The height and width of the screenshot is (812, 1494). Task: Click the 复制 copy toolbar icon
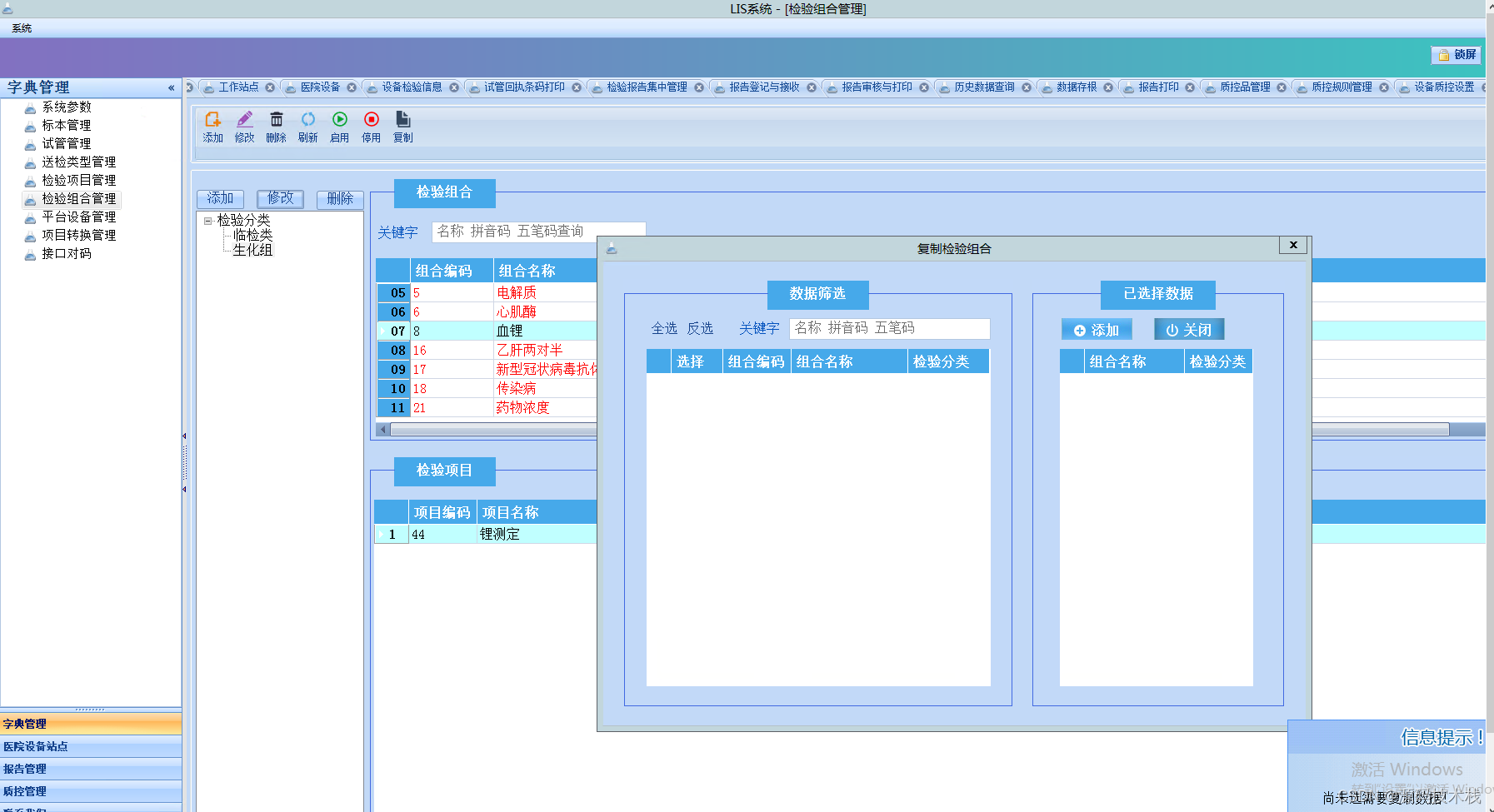(x=402, y=127)
